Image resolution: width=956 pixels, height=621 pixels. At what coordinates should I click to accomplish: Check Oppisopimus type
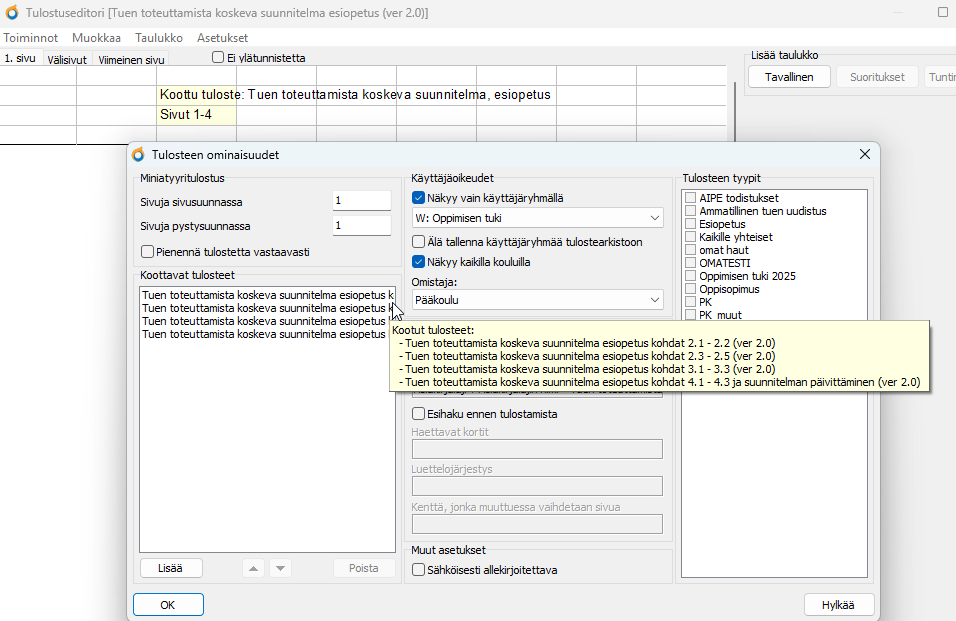point(690,289)
